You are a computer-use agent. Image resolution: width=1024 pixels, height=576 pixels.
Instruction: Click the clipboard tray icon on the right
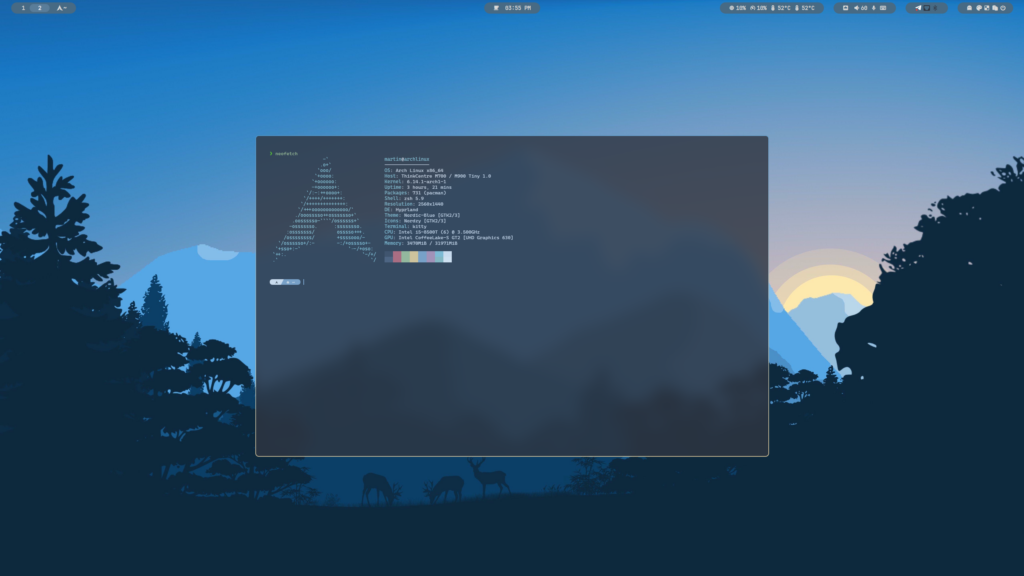pos(995,7)
